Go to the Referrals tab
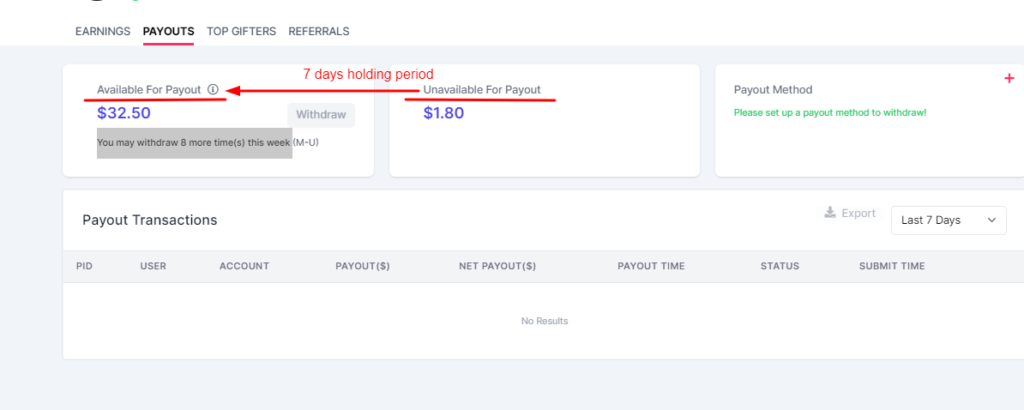This screenshot has width=1024, height=410. click(319, 31)
